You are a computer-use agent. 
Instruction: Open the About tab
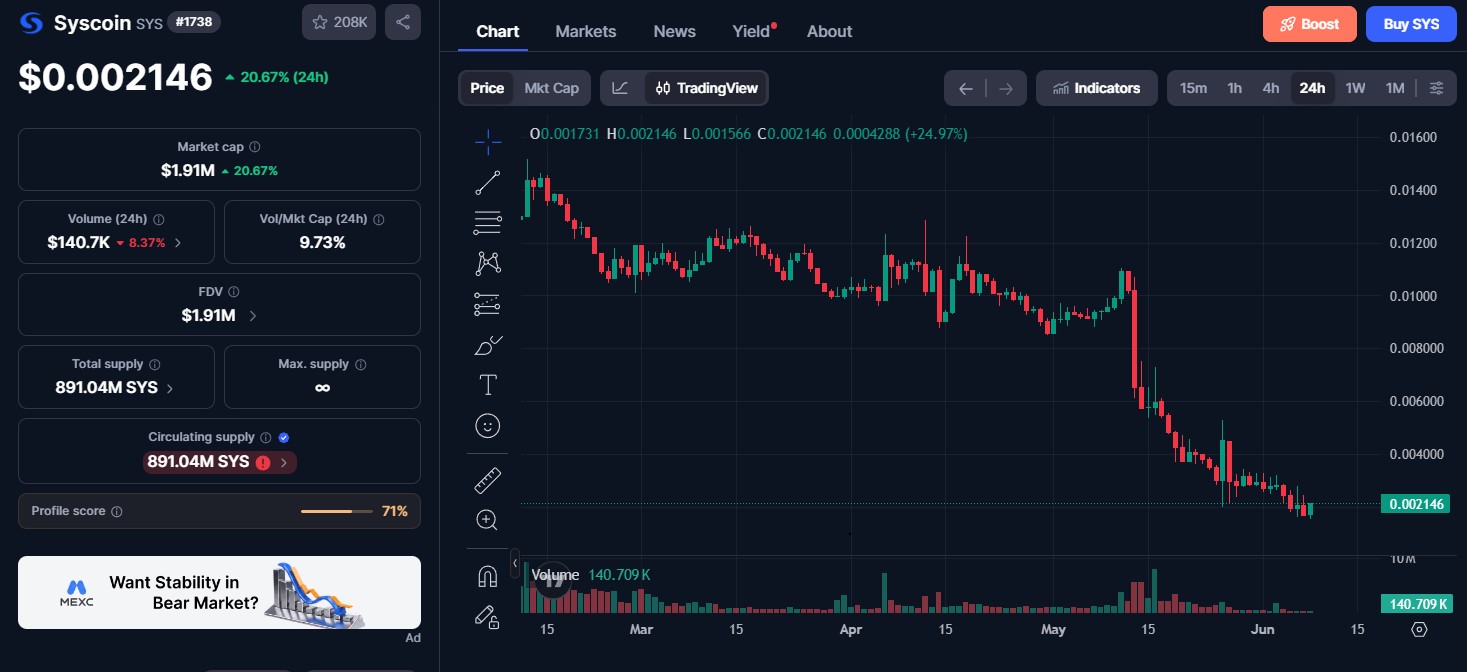point(830,31)
